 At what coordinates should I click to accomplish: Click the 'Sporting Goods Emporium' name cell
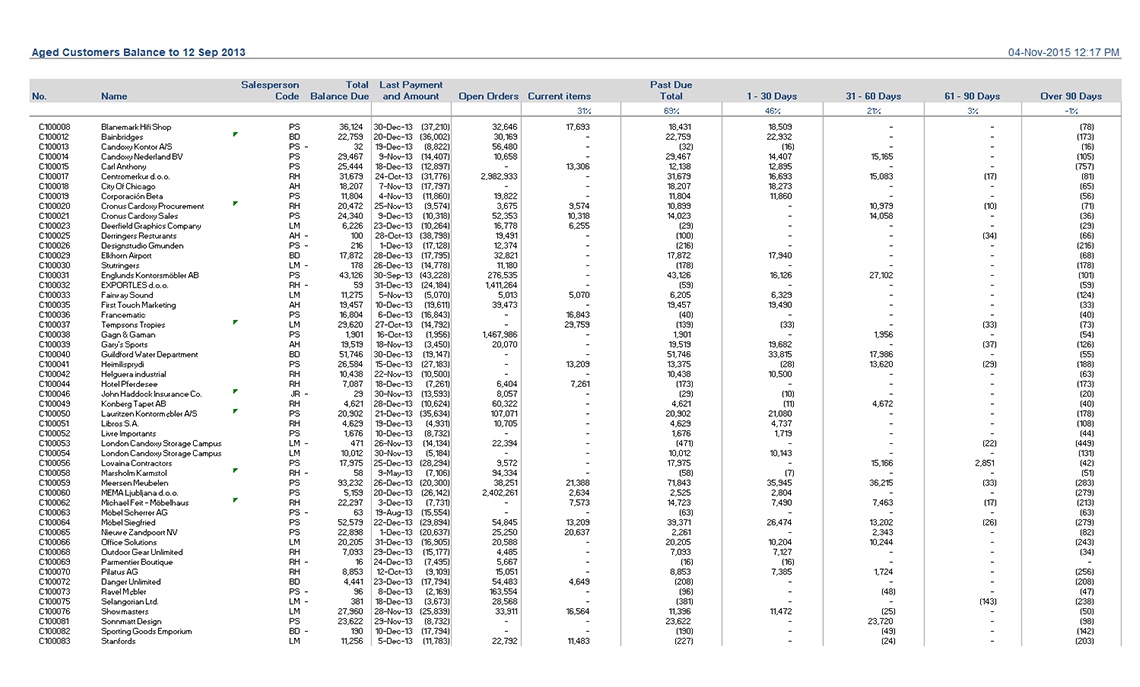(146, 632)
